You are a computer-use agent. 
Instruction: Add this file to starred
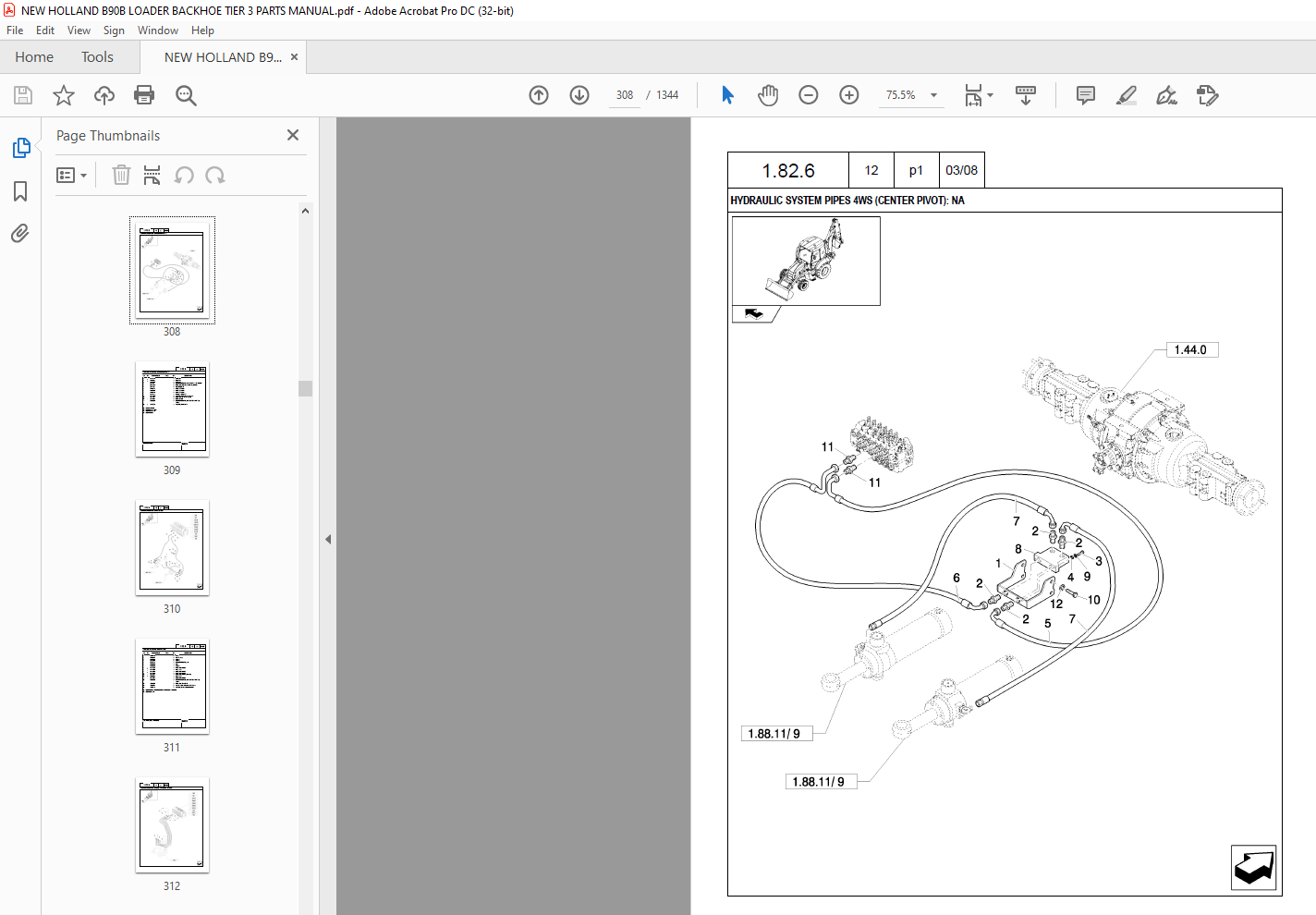point(64,95)
